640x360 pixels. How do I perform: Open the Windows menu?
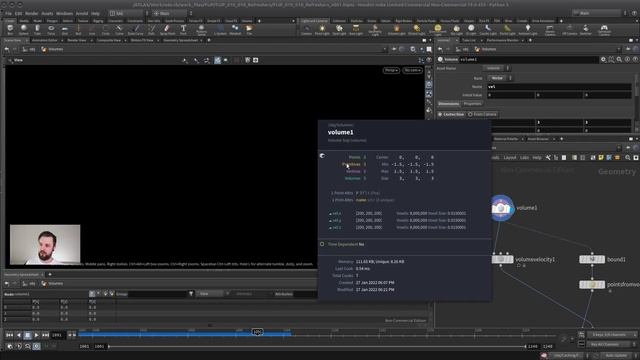click(x=64, y=13)
